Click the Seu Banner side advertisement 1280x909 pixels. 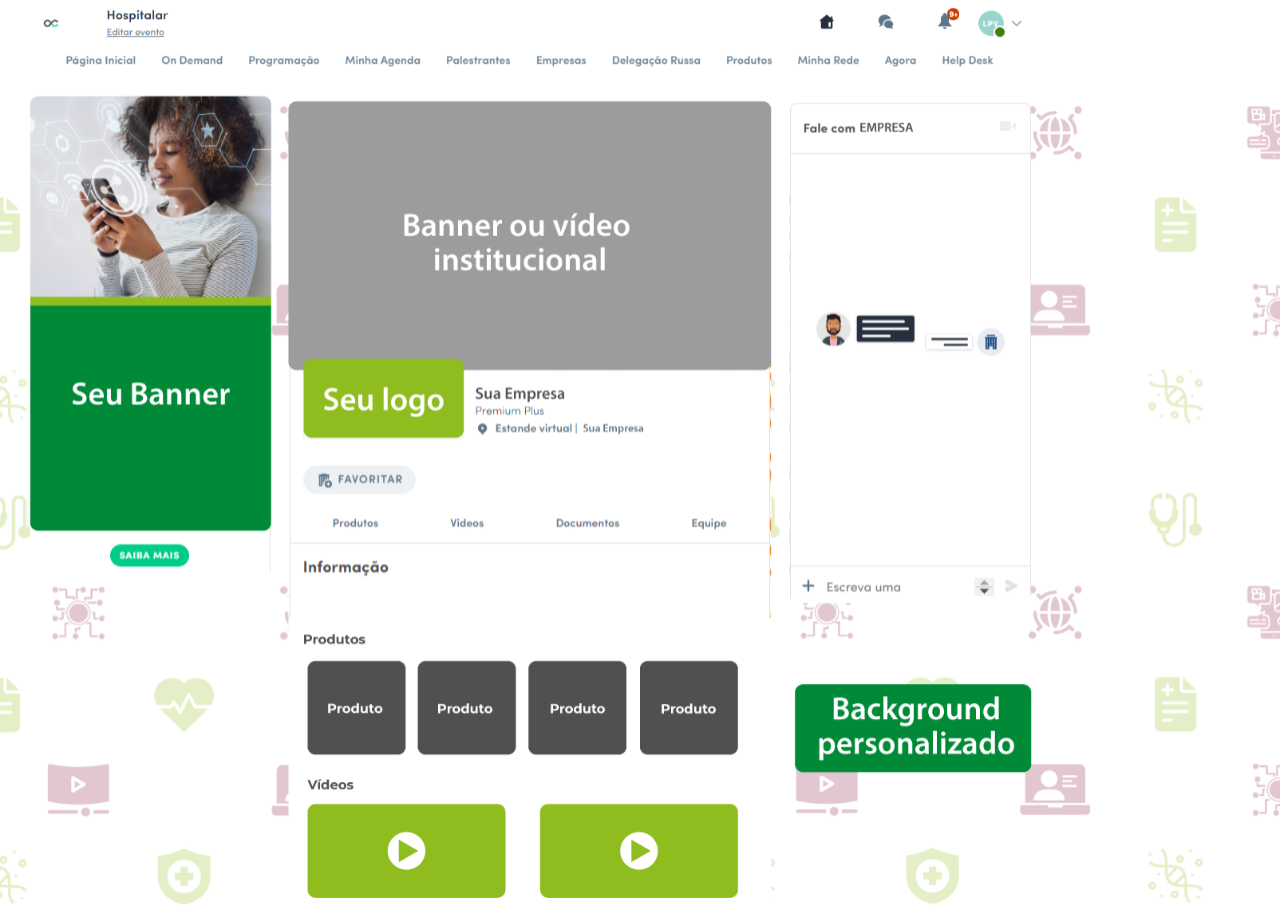click(151, 313)
